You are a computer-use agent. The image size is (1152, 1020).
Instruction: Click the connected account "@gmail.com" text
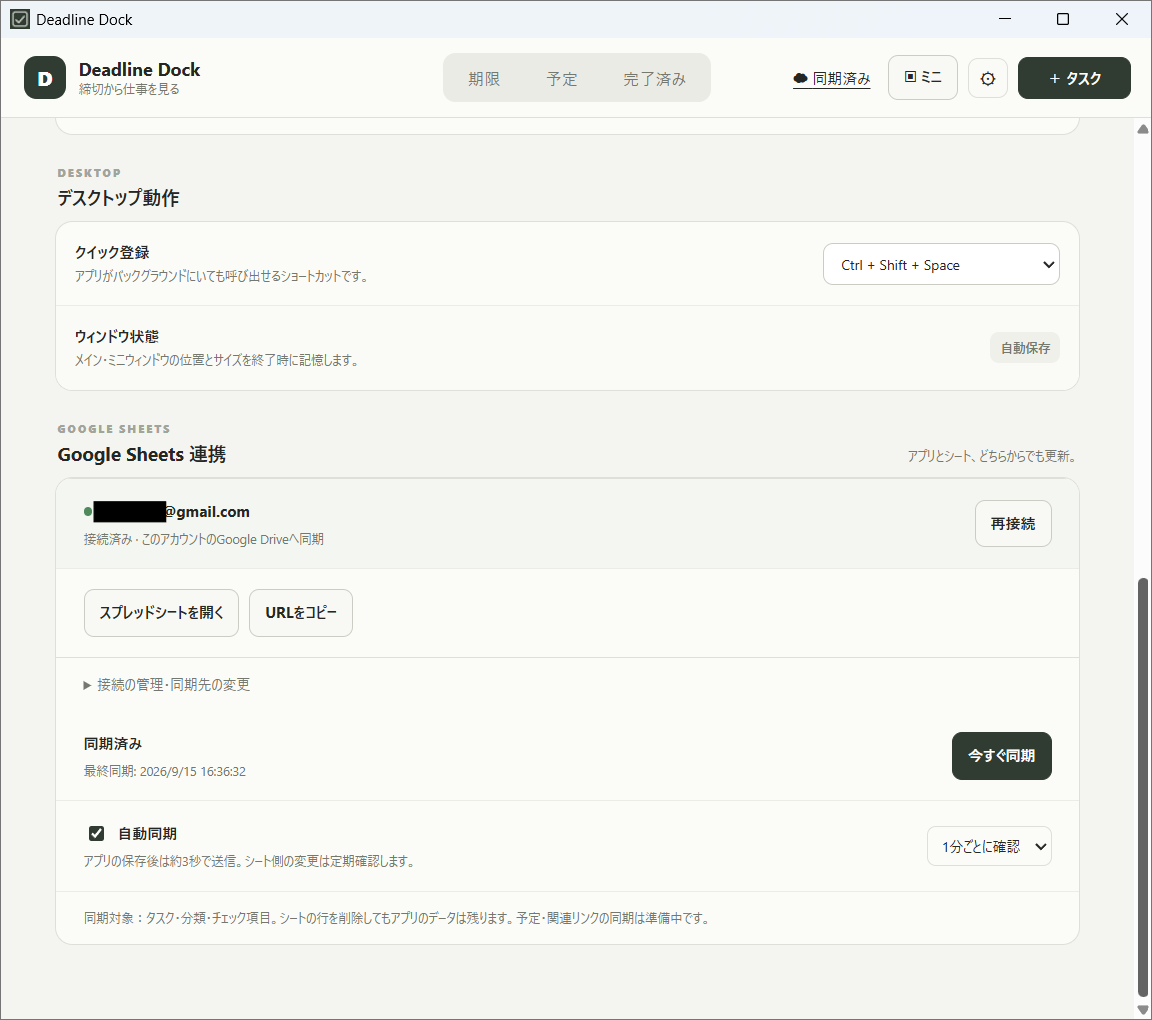[208, 511]
